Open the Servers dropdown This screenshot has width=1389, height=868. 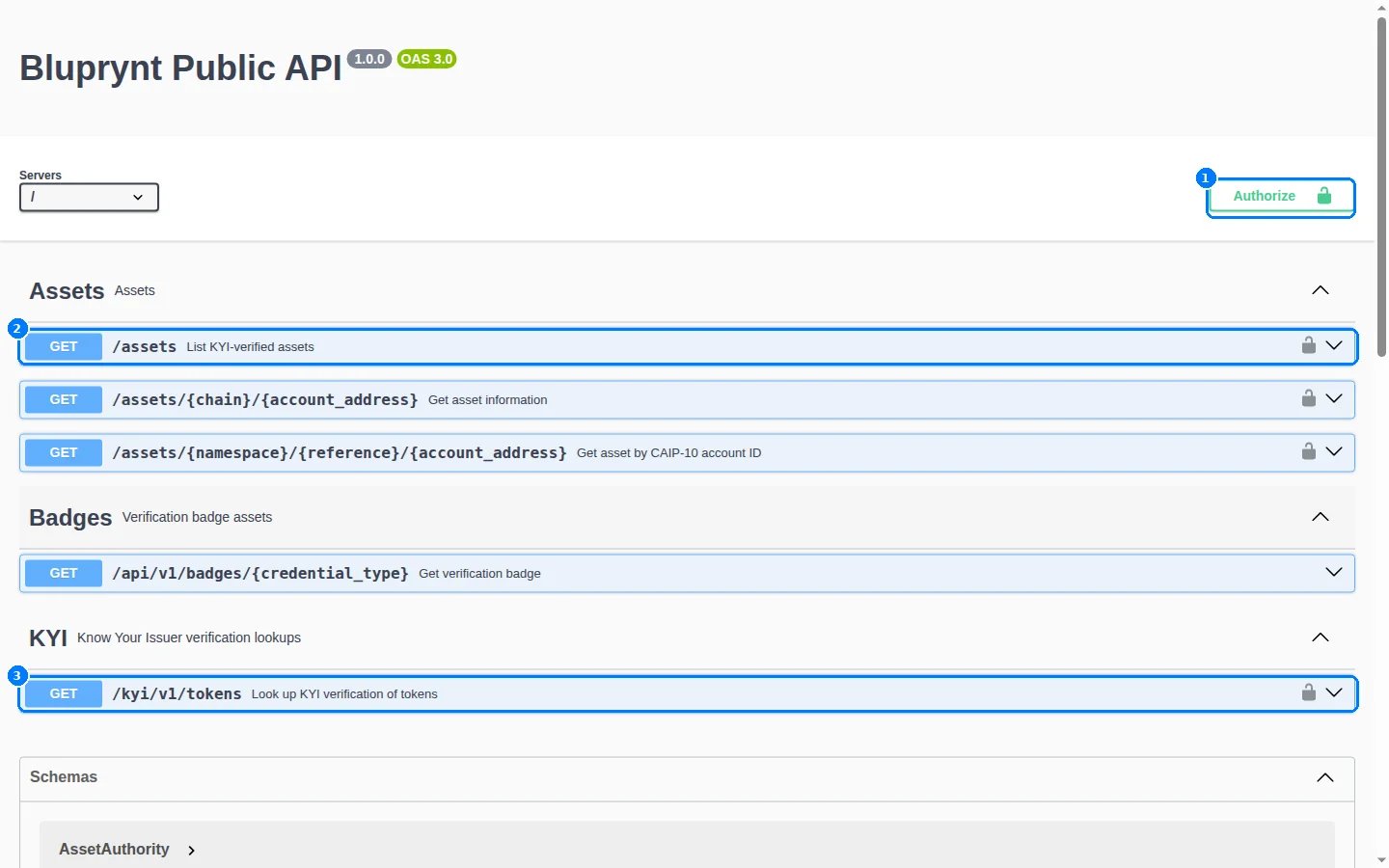89,197
